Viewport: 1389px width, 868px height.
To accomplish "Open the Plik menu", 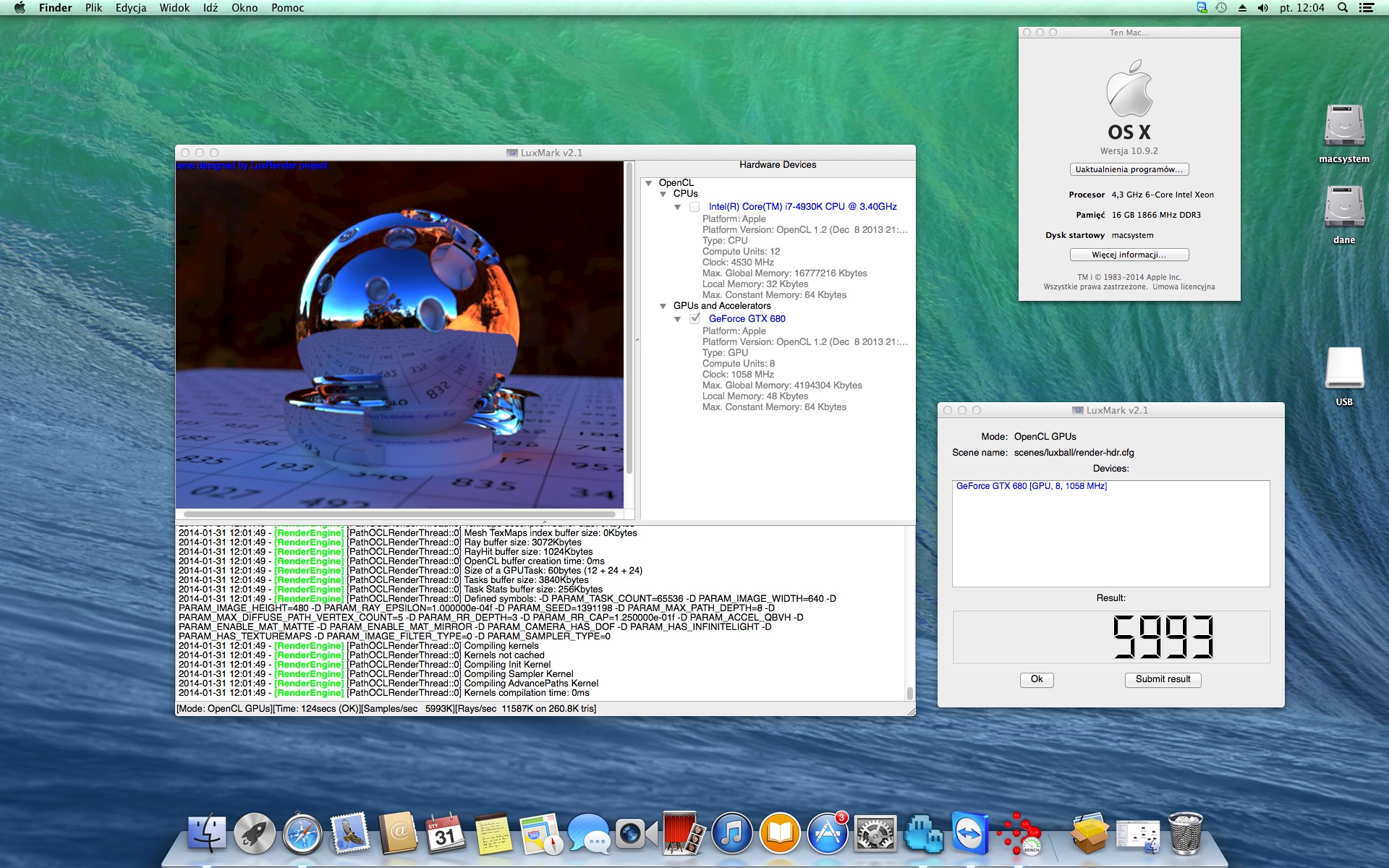I will pos(94,8).
